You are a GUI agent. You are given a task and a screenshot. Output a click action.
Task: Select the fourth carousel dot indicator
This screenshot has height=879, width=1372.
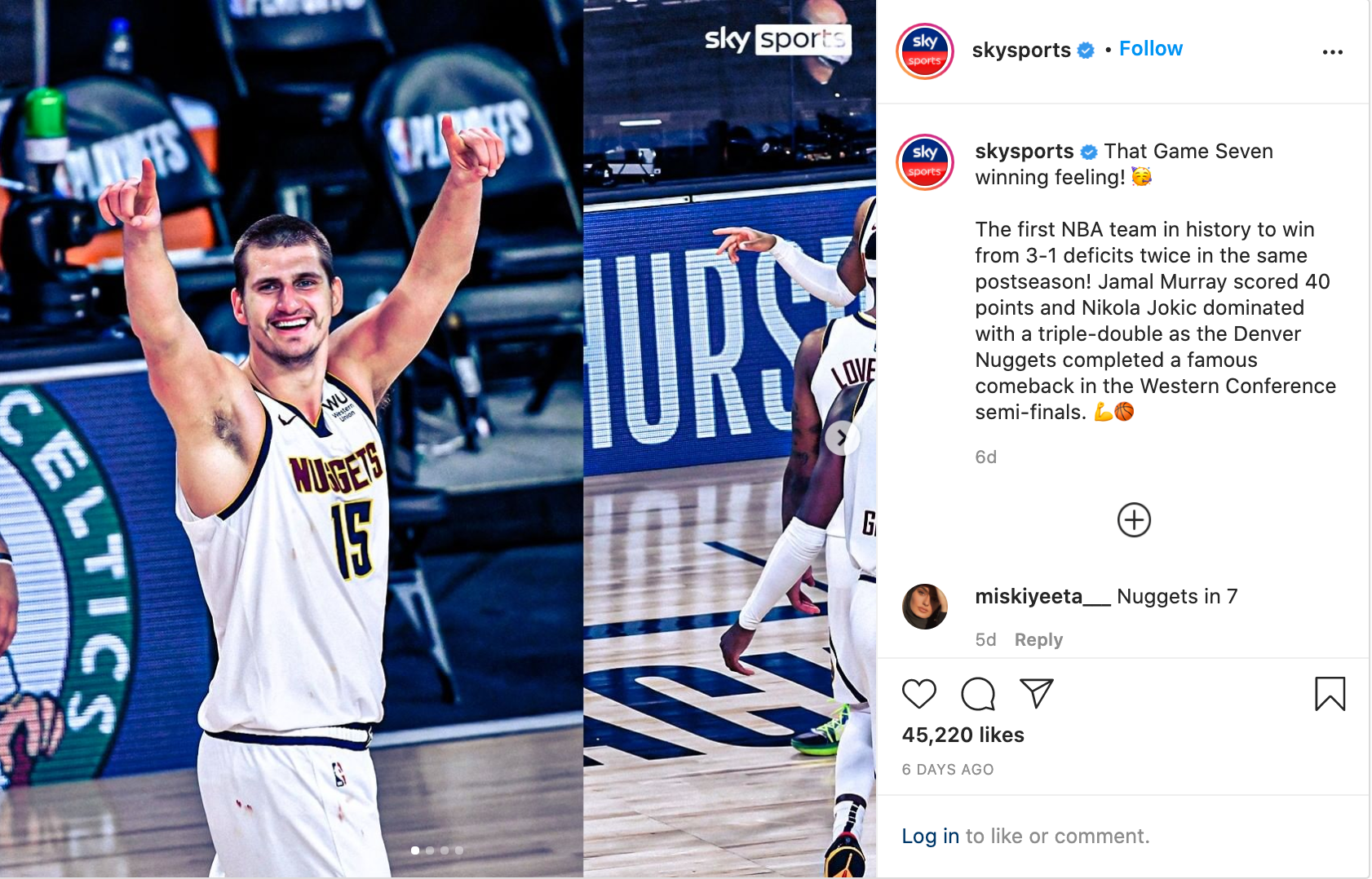[459, 850]
